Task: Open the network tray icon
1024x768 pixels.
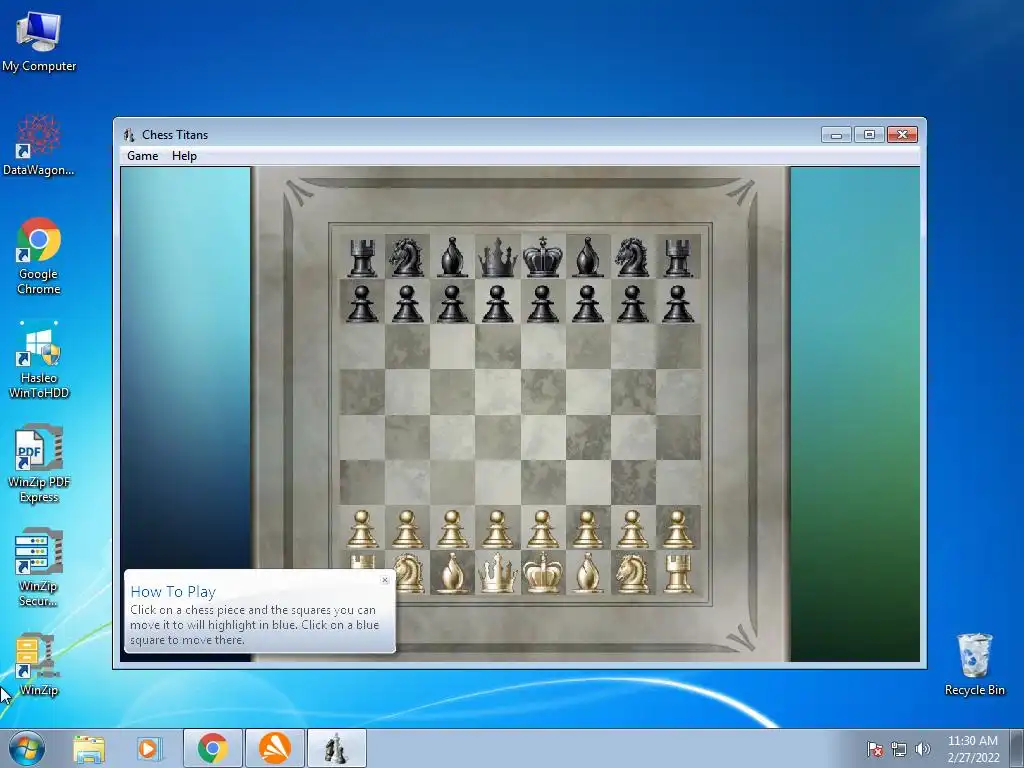Action: (x=899, y=749)
